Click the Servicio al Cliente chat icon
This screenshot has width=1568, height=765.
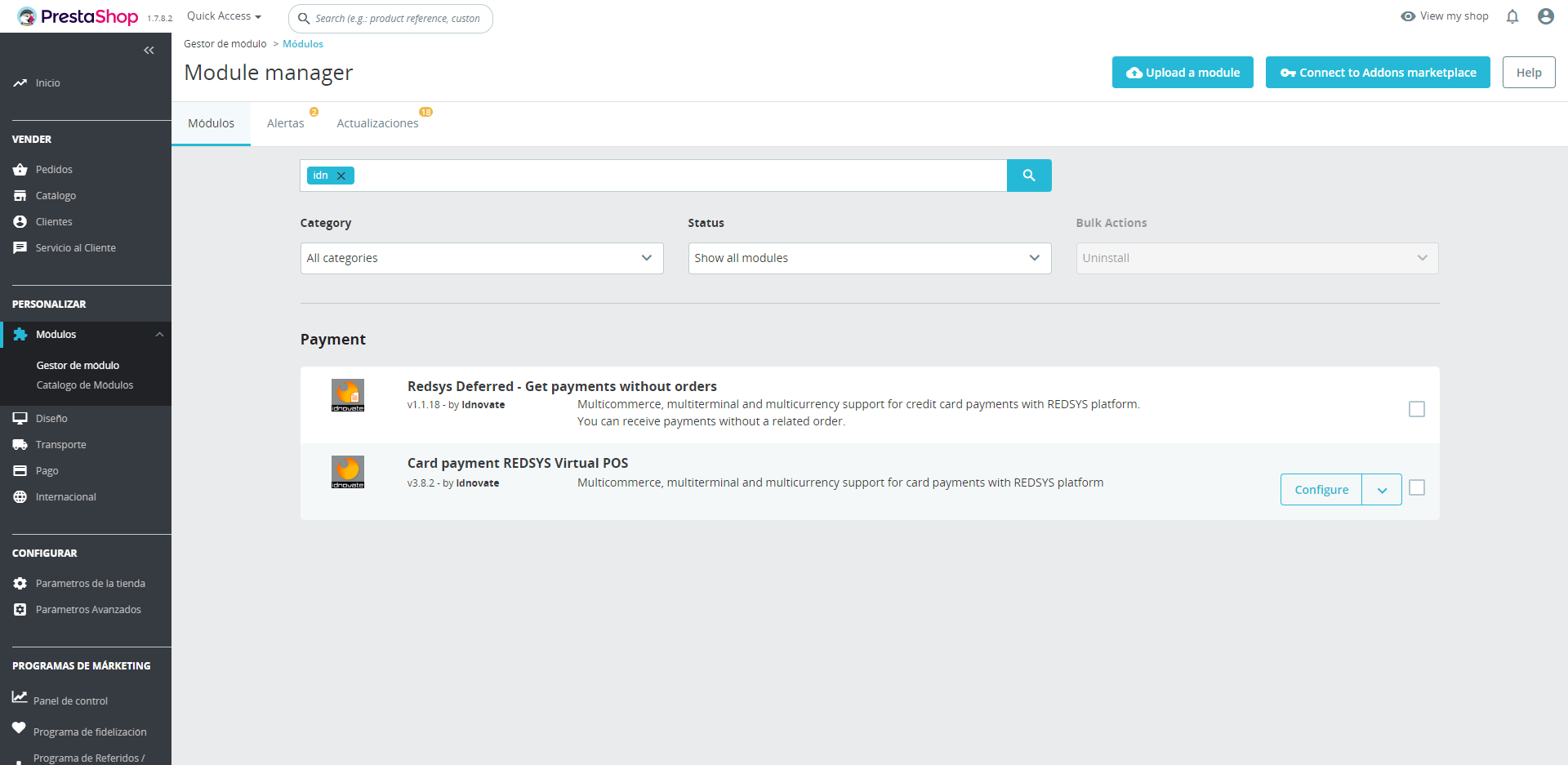20,248
